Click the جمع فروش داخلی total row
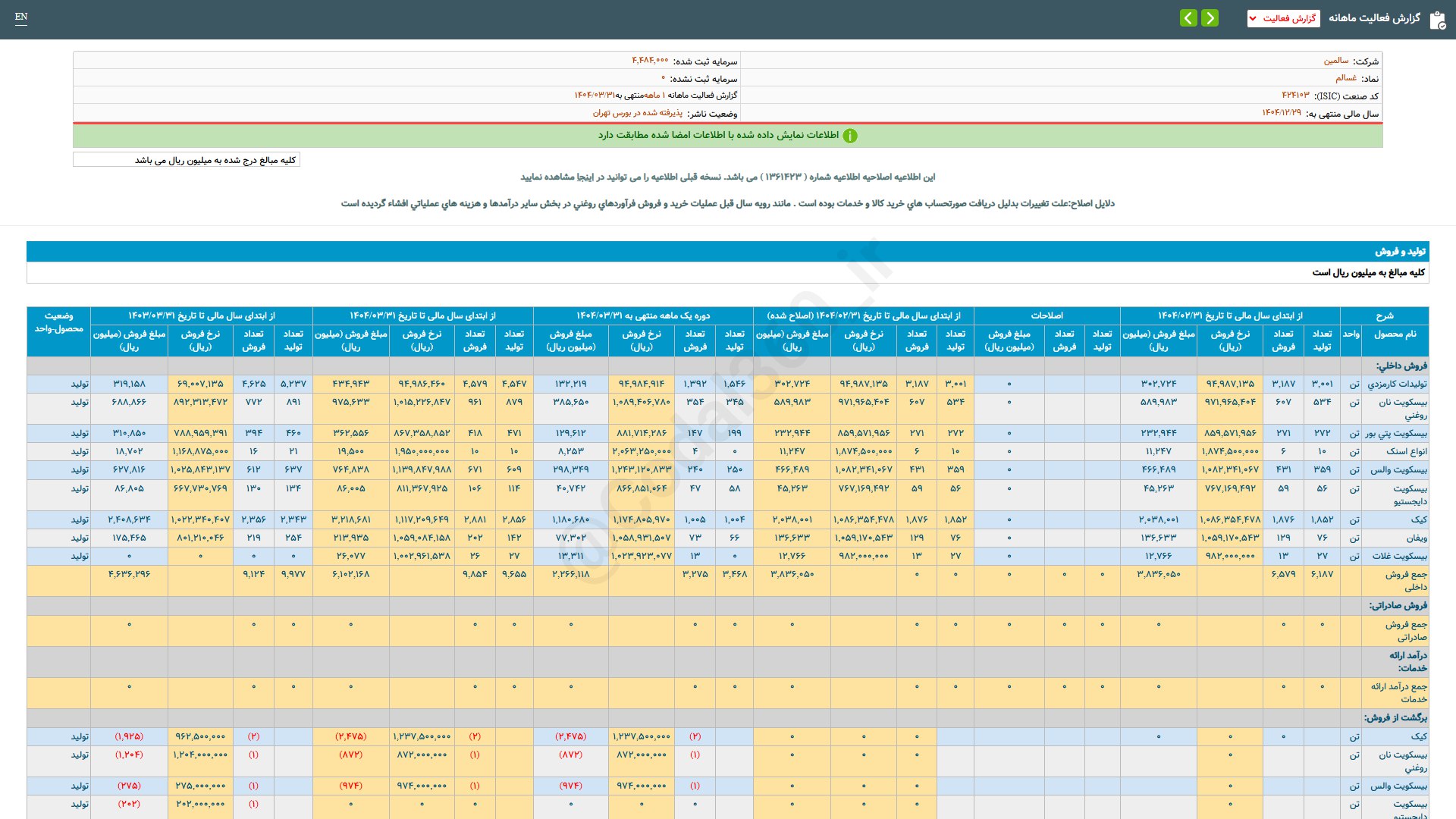1456x819 pixels. coord(728,581)
